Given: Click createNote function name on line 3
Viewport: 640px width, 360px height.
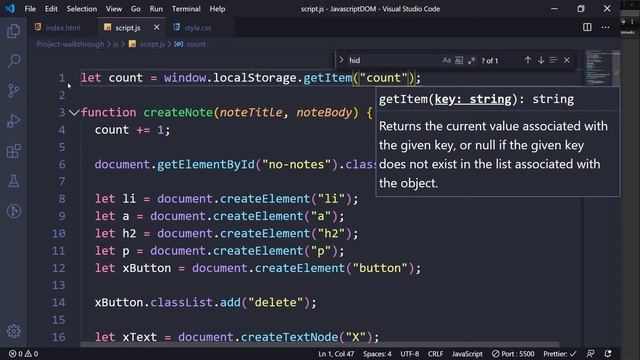Looking at the screenshot, I should 178,112.
